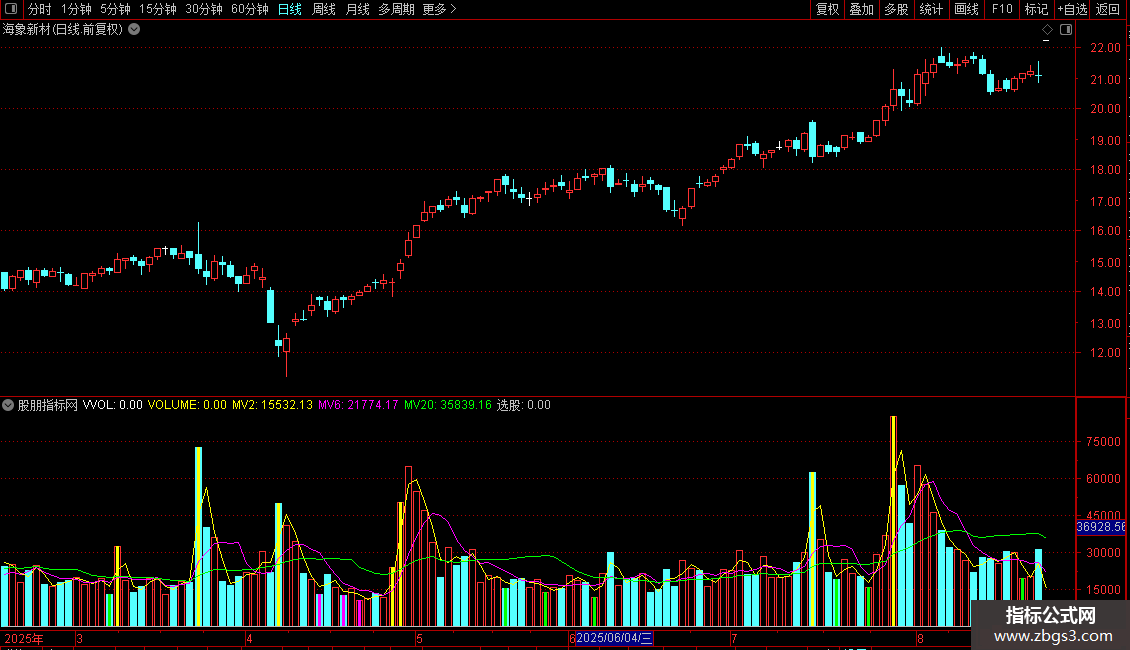Select the 15分钟 period tab
Viewport: 1130px width, 650px height.
[x=157, y=9]
